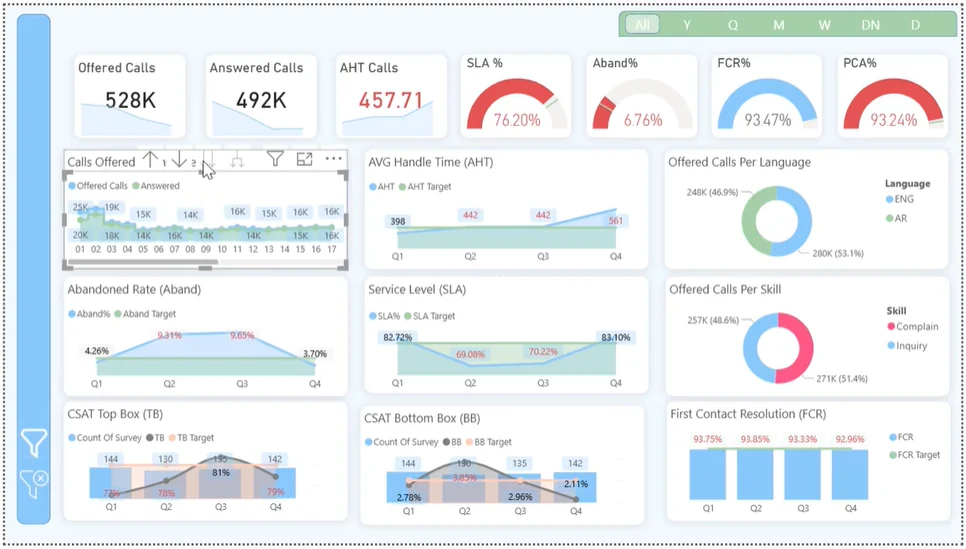Toggle SLA Target legend entry

click(430, 316)
